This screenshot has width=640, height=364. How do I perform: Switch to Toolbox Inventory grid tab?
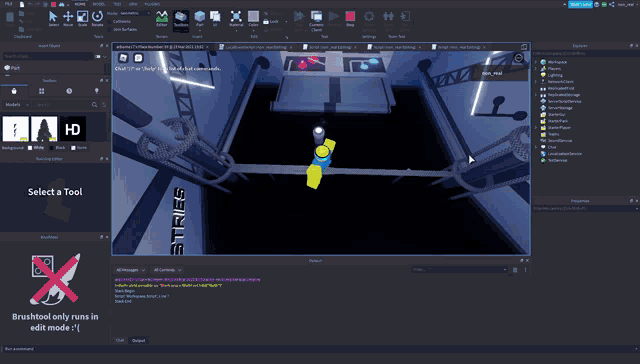click(x=42, y=91)
